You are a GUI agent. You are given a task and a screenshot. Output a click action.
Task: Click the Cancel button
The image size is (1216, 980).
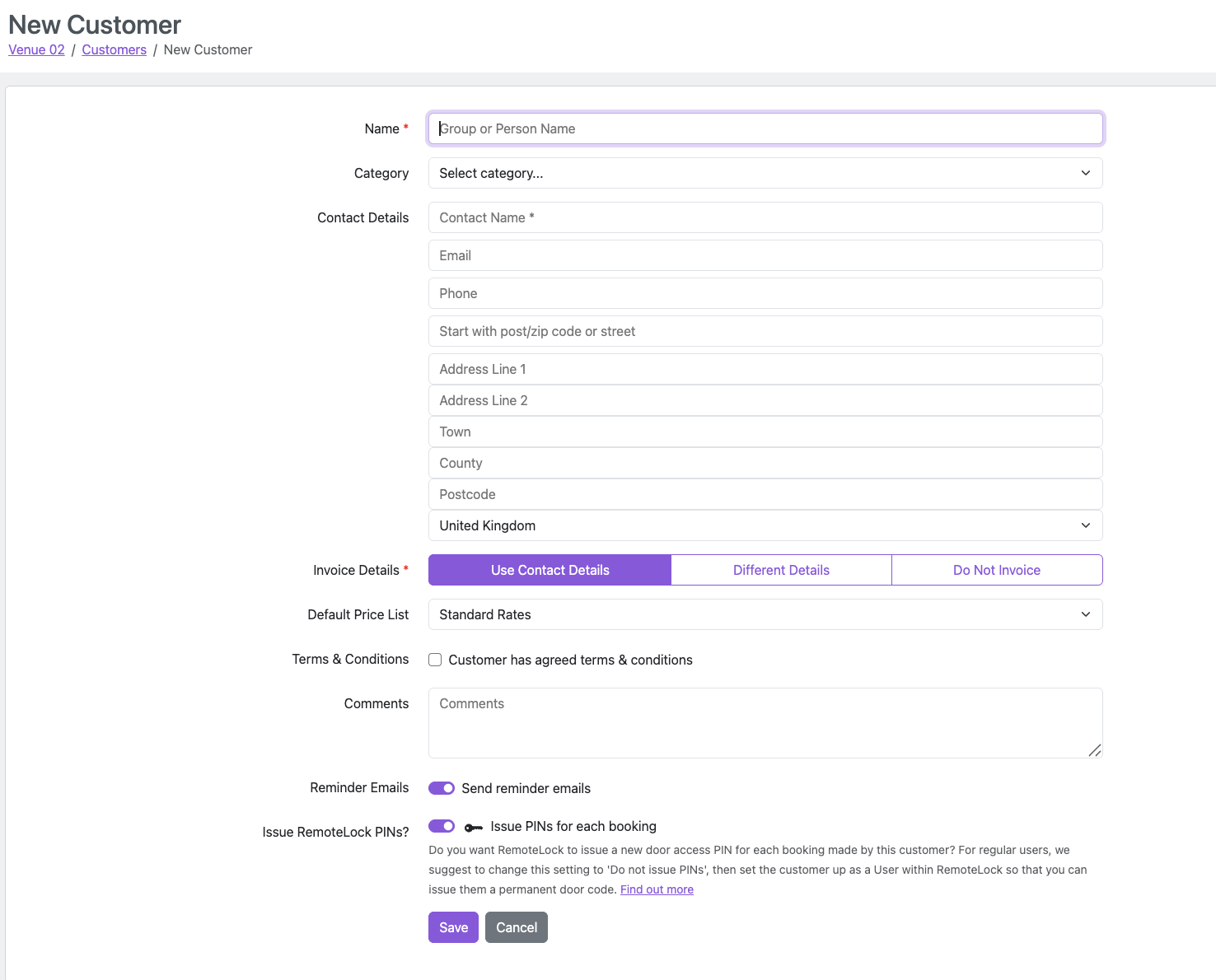516,927
